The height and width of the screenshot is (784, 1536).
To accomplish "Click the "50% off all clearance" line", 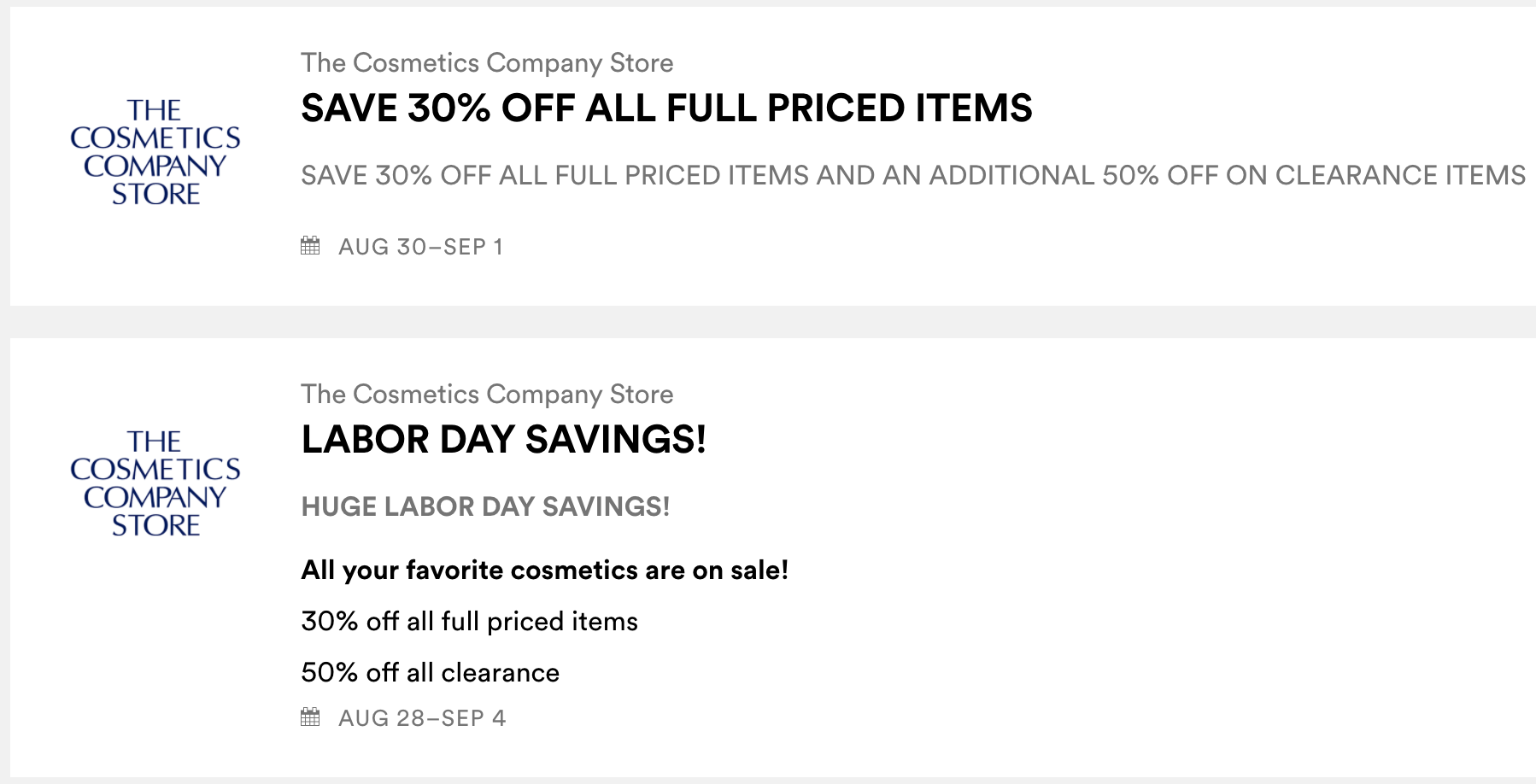I will tap(430, 672).
